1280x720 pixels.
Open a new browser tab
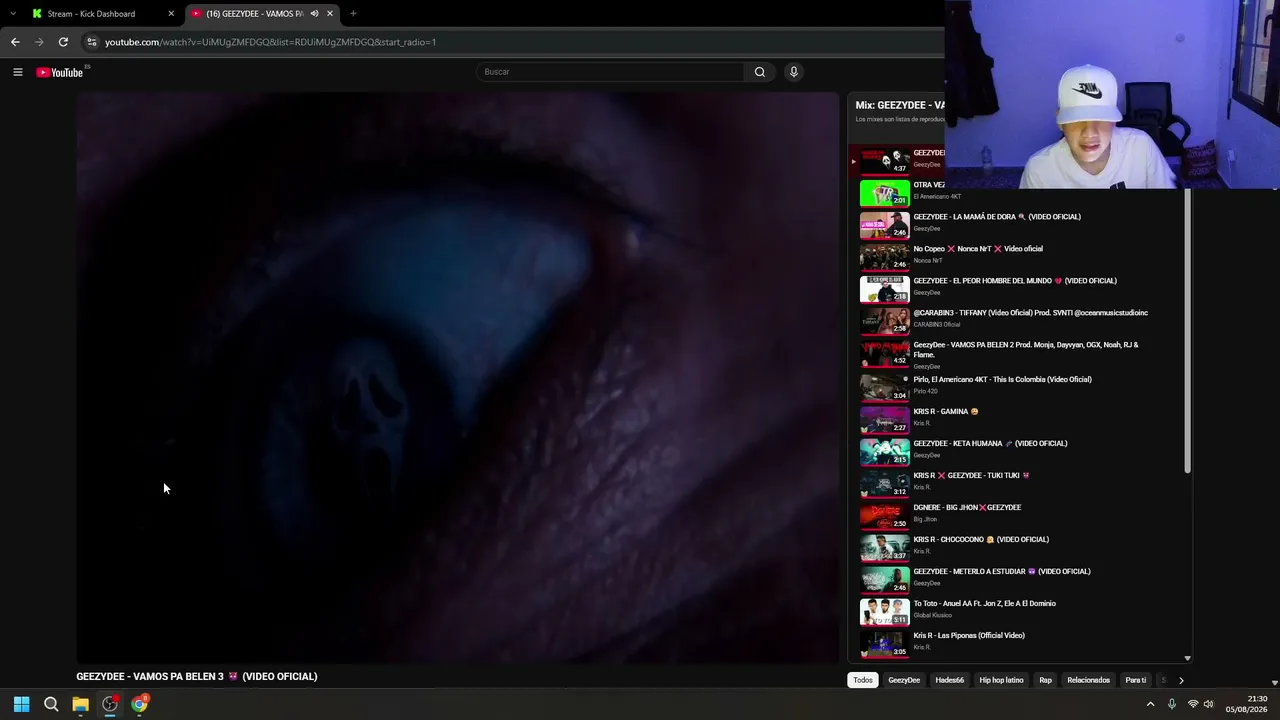tap(353, 14)
